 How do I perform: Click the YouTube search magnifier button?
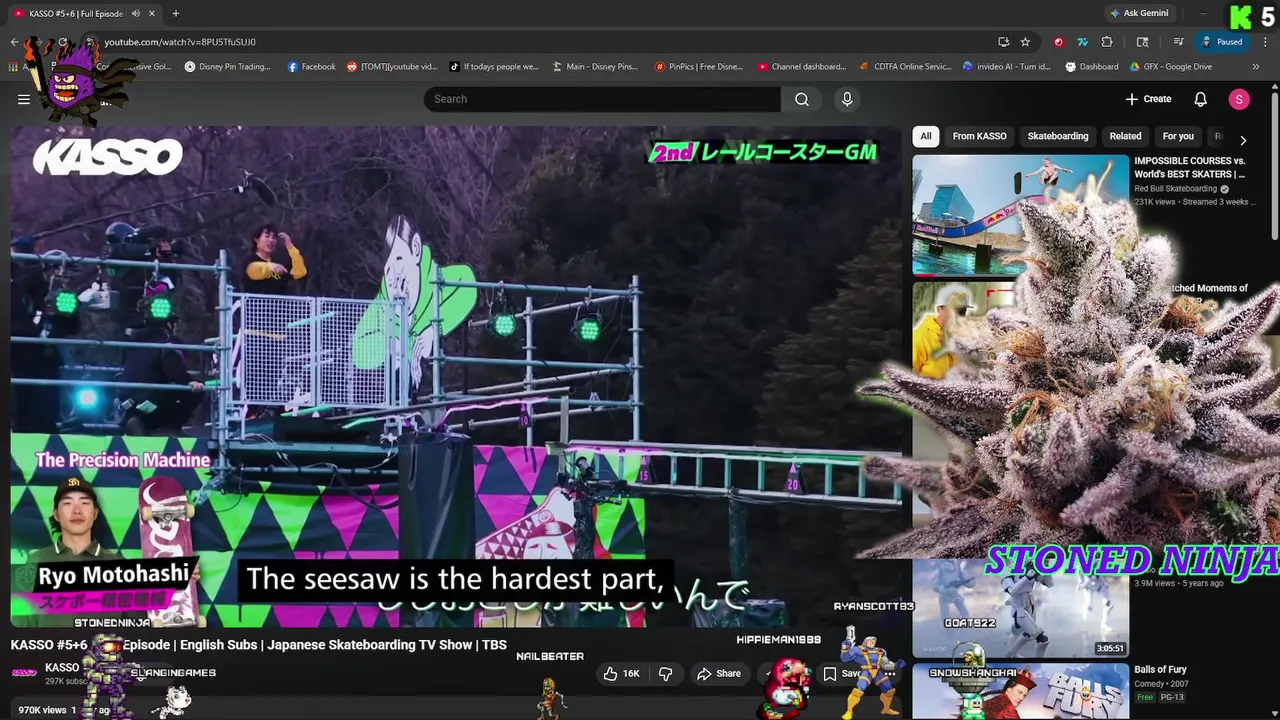pyautogui.click(x=802, y=99)
